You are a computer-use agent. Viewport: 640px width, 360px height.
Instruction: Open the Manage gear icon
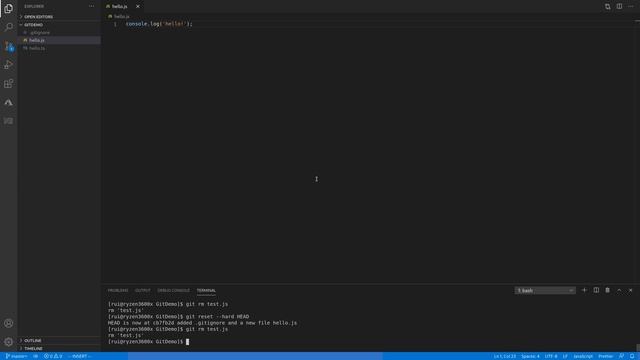[8, 342]
